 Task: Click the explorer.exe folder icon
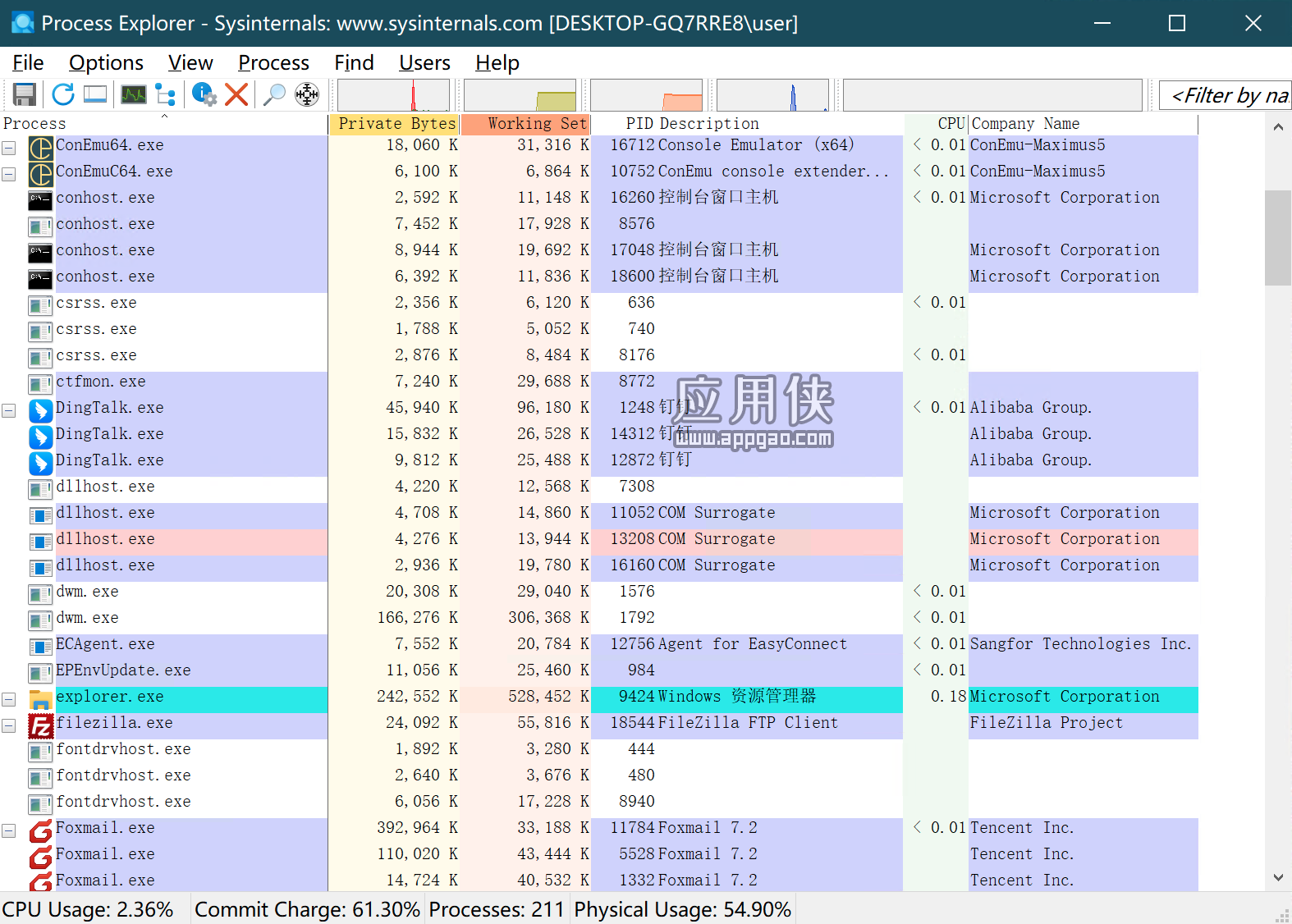40,700
